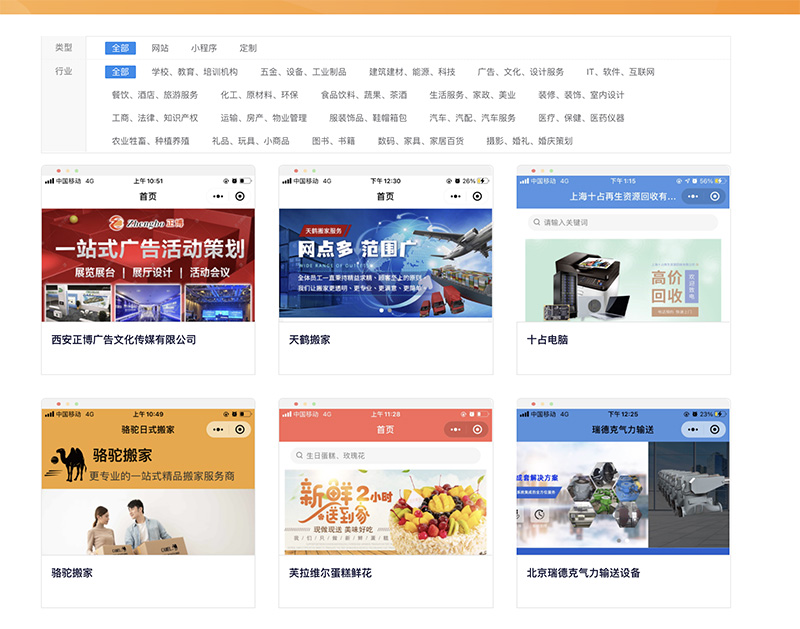Open the three-dot menu in 天鹤搬家 card
Viewport: 800px width, 629px height.
456,196
